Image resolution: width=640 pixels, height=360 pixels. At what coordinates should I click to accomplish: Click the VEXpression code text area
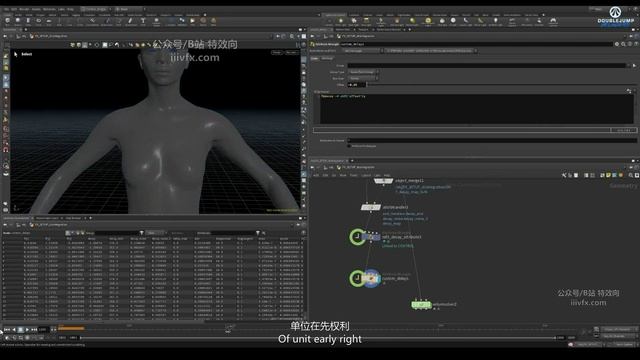point(476,109)
